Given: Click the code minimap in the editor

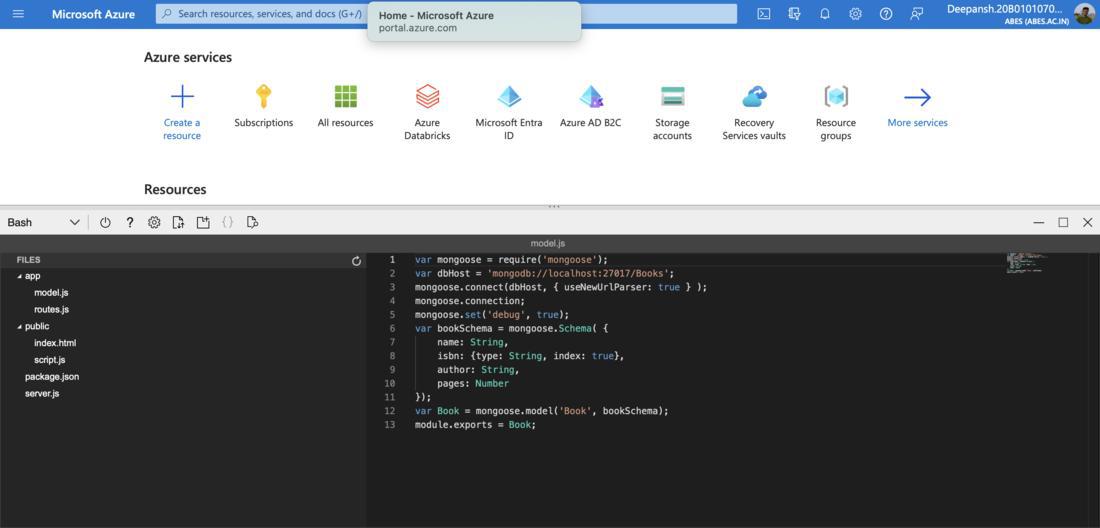Looking at the screenshot, I should pos(1028,263).
